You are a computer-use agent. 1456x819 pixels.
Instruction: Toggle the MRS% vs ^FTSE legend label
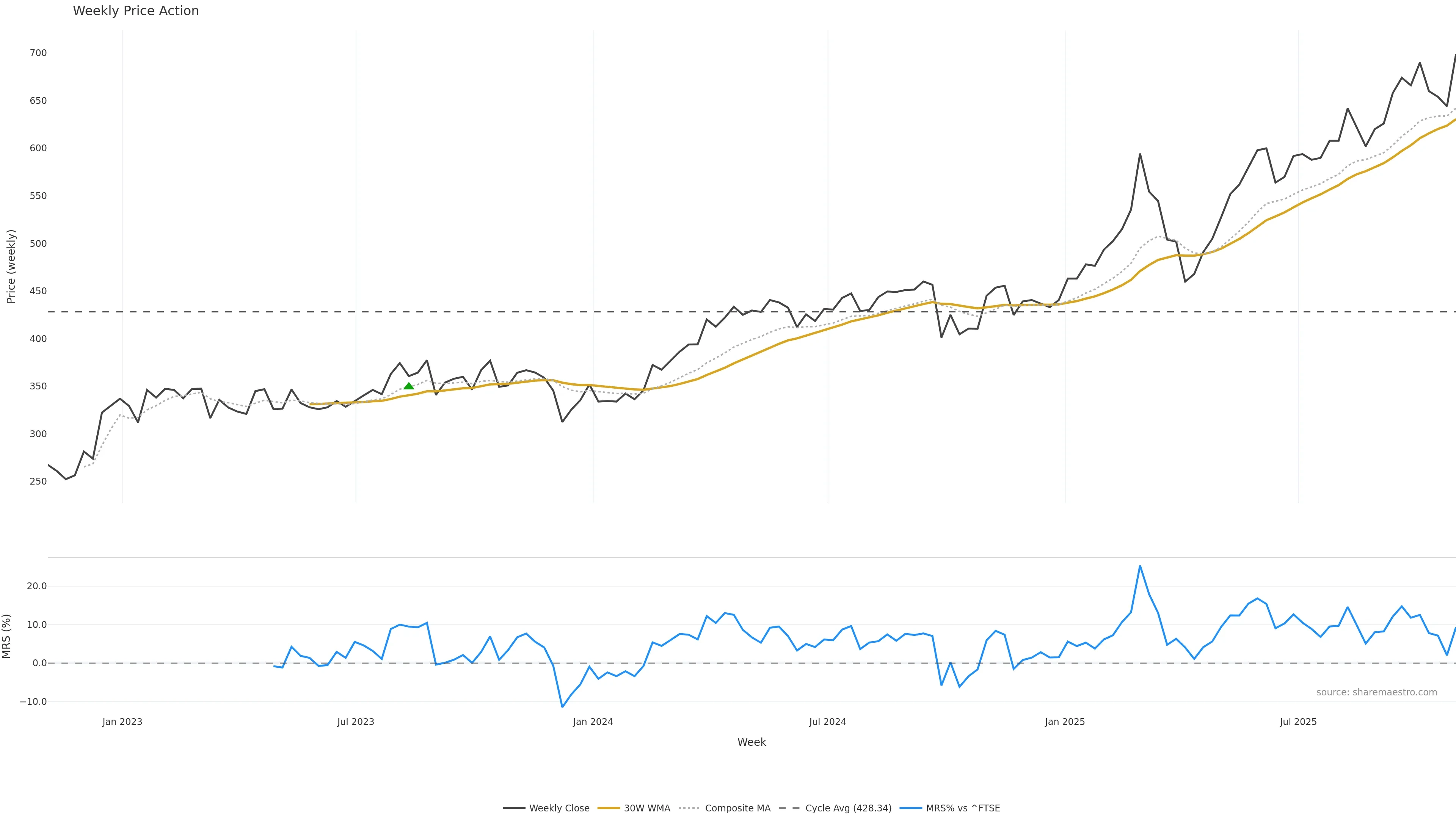pyautogui.click(x=963, y=808)
